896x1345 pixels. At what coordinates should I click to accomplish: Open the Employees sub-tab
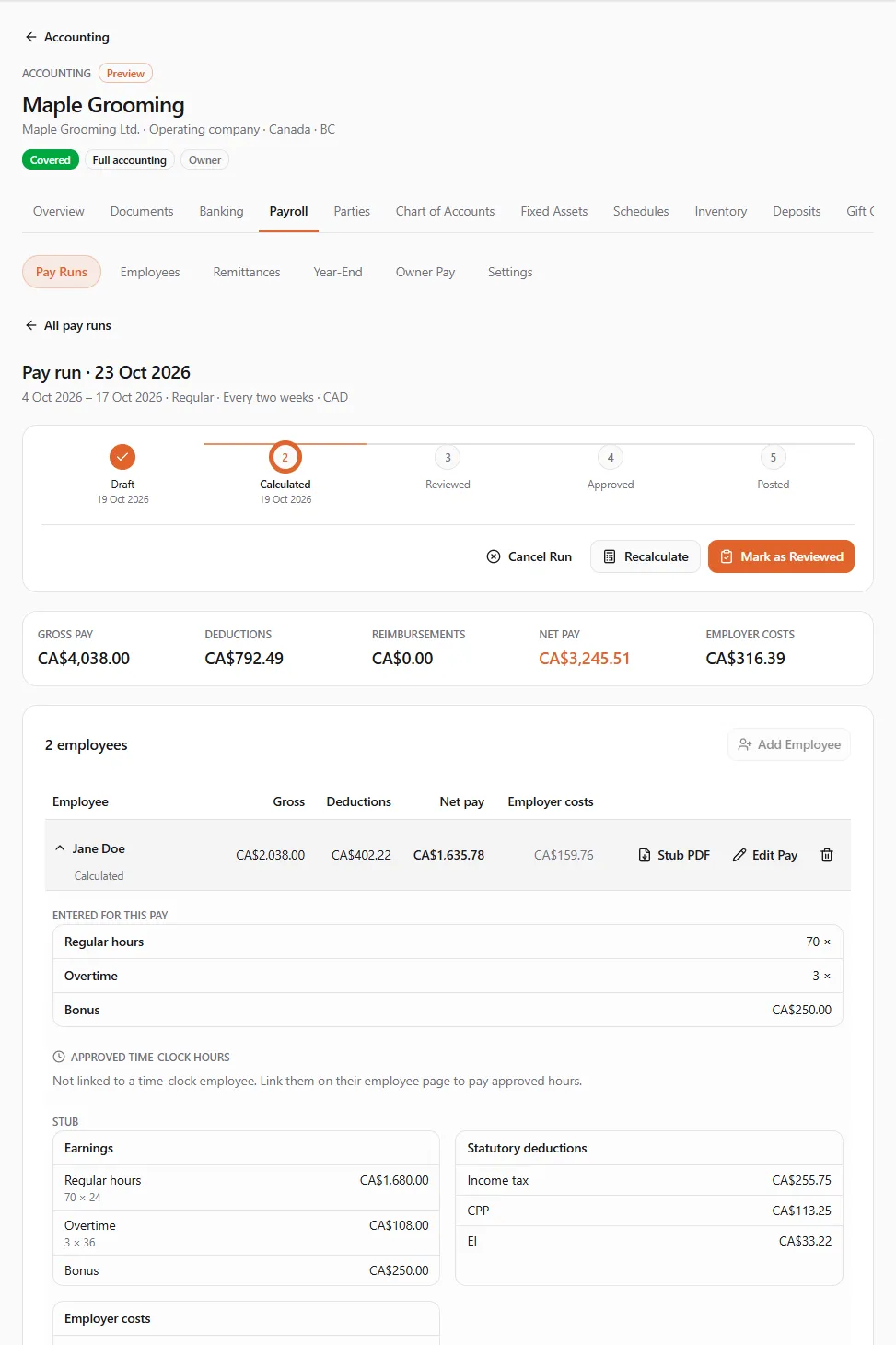[x=150, y=272]
